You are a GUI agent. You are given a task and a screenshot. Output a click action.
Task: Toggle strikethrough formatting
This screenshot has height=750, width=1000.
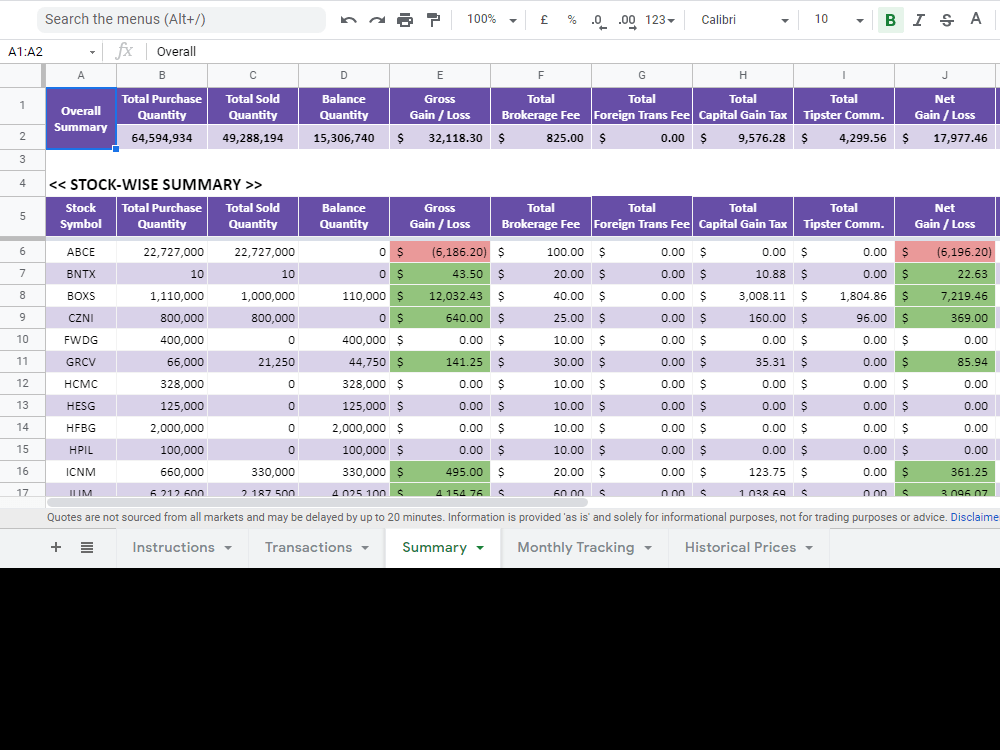coord(945,19)
